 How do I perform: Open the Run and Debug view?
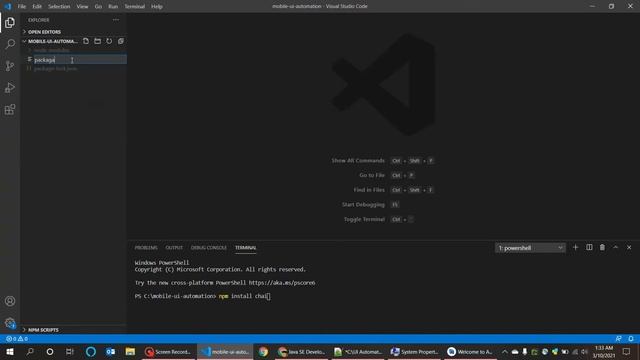[x=10, y=88]
